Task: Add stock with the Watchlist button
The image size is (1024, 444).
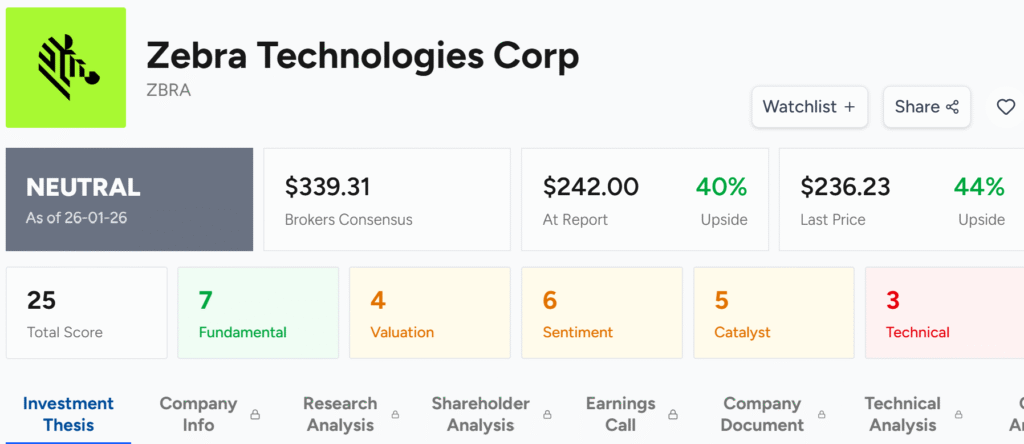Action: [x=809, y=107]
